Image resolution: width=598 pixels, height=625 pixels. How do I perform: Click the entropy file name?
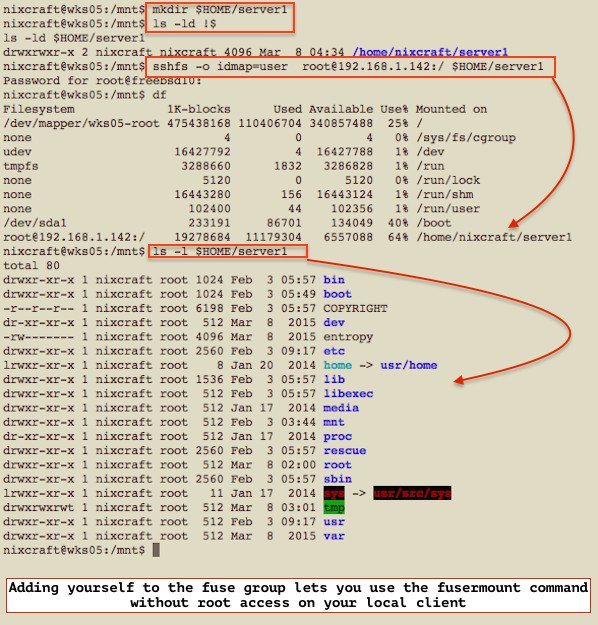tap(348, 337)
